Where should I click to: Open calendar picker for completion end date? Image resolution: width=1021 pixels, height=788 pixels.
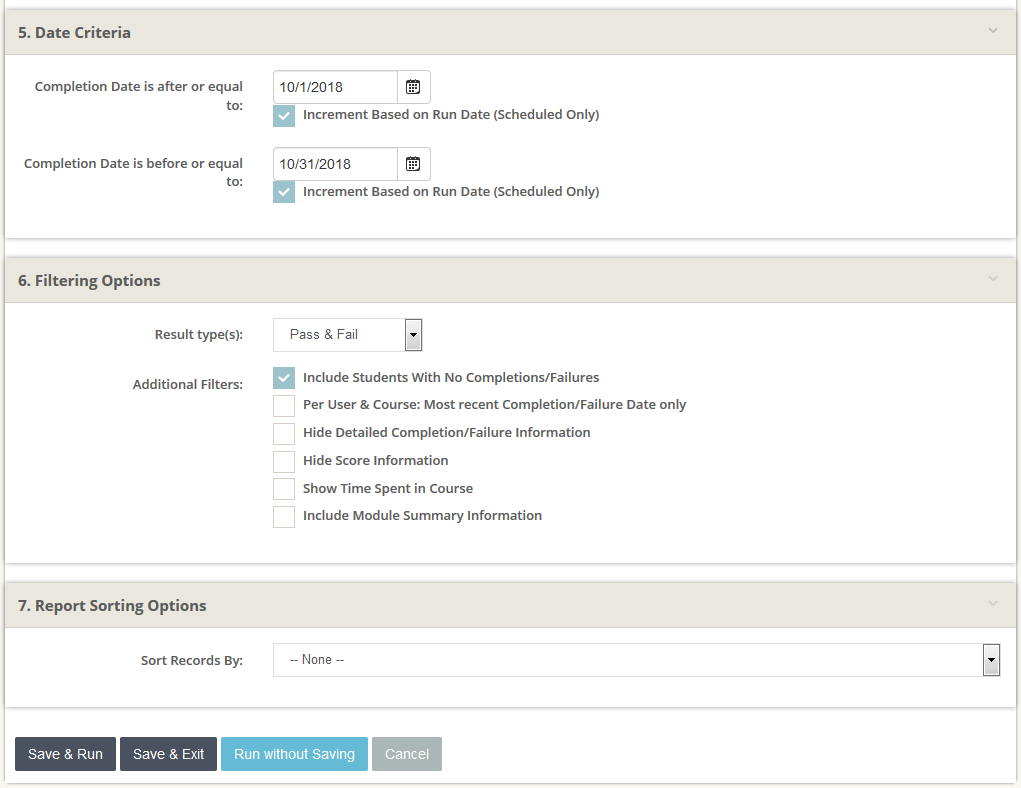point(413,164)
